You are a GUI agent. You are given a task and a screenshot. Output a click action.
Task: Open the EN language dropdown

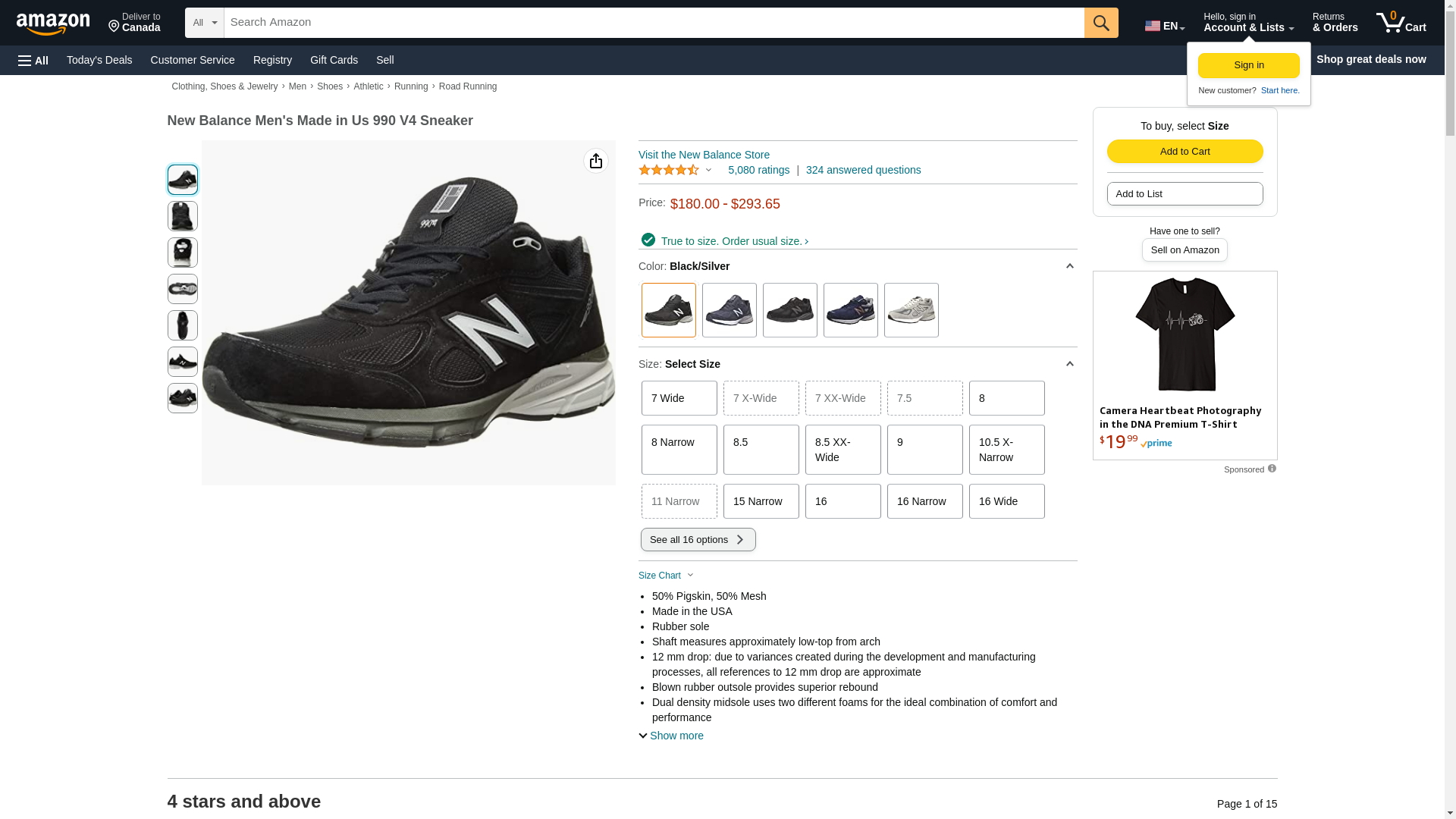pyautogui.click(x=1164, y=26)
